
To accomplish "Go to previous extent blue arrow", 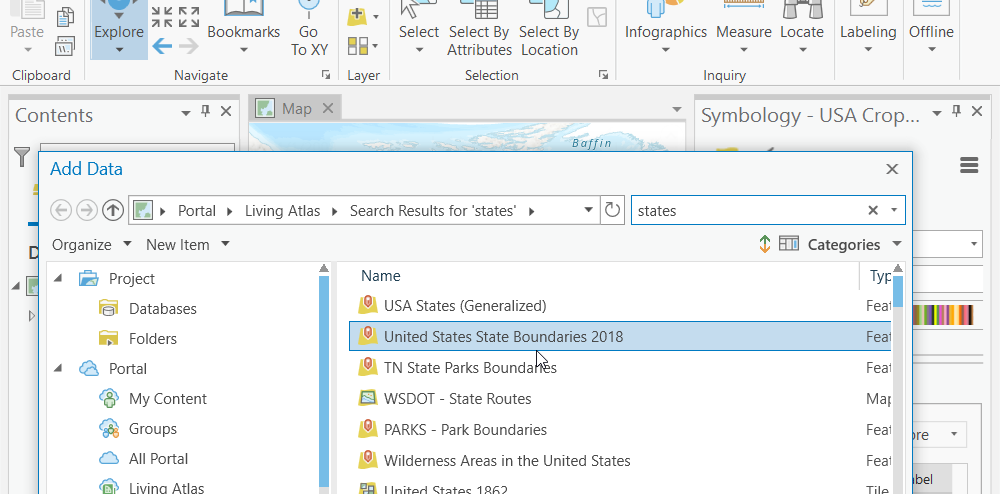I will point(162,46).
